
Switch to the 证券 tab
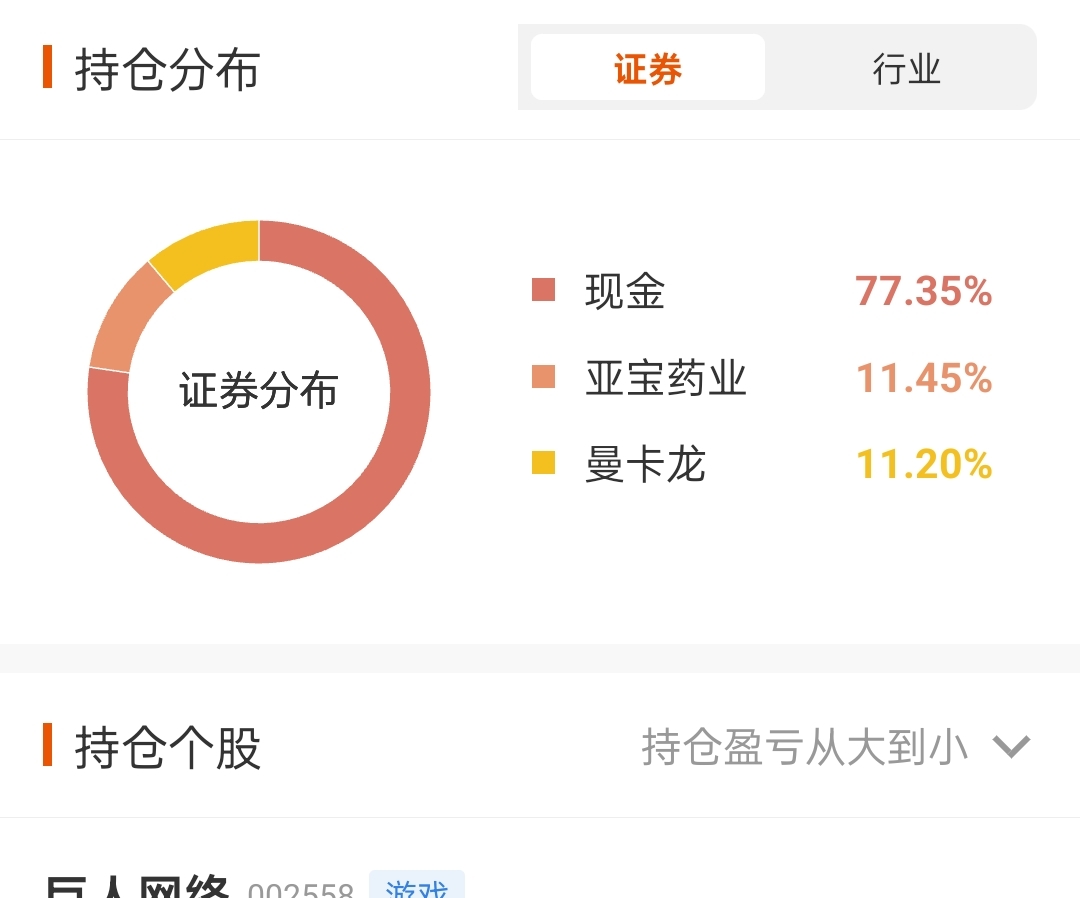tap(647, 67)
